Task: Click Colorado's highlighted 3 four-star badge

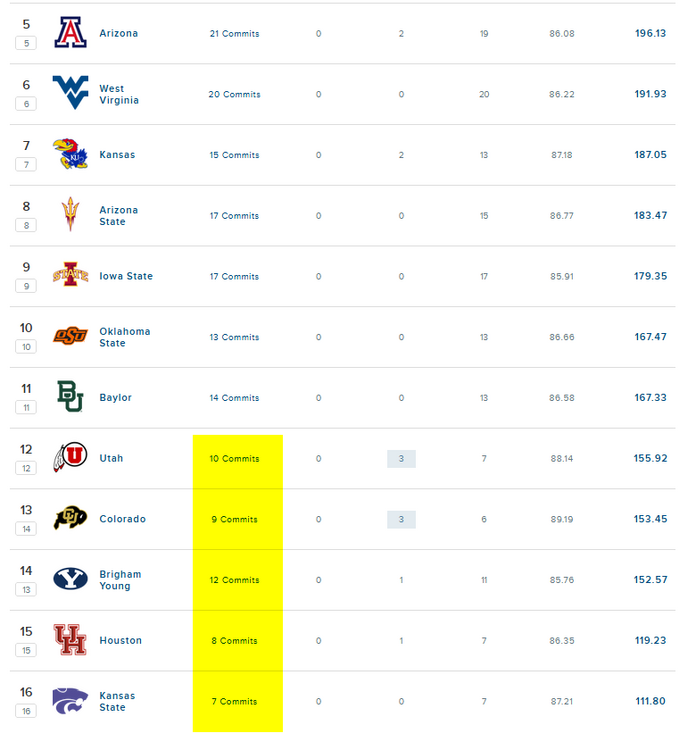Action: click(401, 520)
